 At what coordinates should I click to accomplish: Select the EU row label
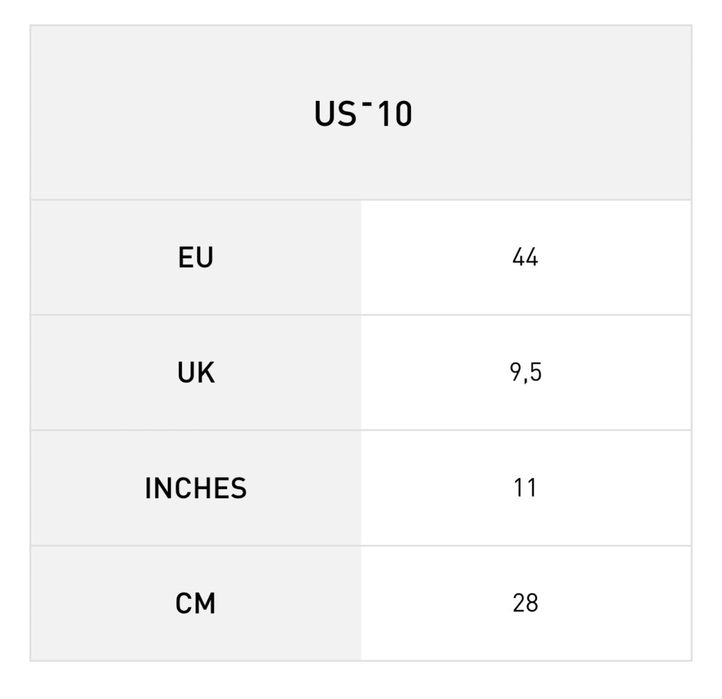point(196,258)
